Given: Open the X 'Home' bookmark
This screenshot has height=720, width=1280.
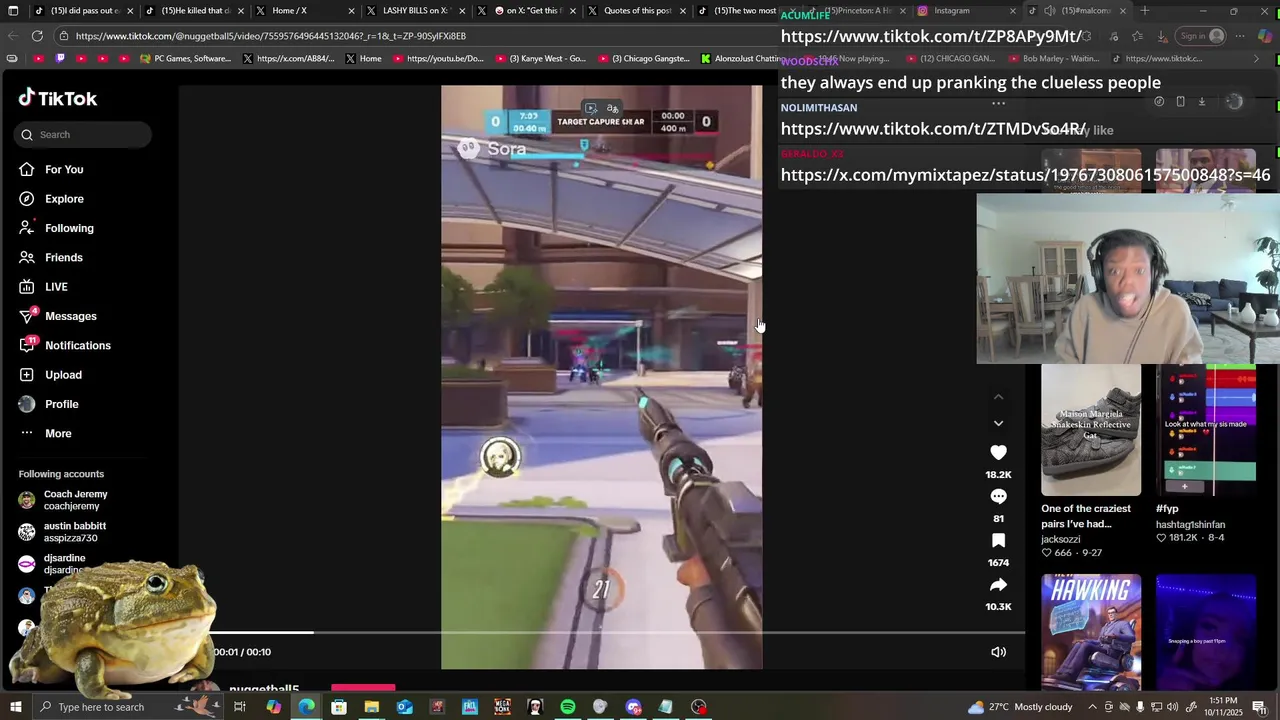Looking at the screenshot, I should pos(363,59).
